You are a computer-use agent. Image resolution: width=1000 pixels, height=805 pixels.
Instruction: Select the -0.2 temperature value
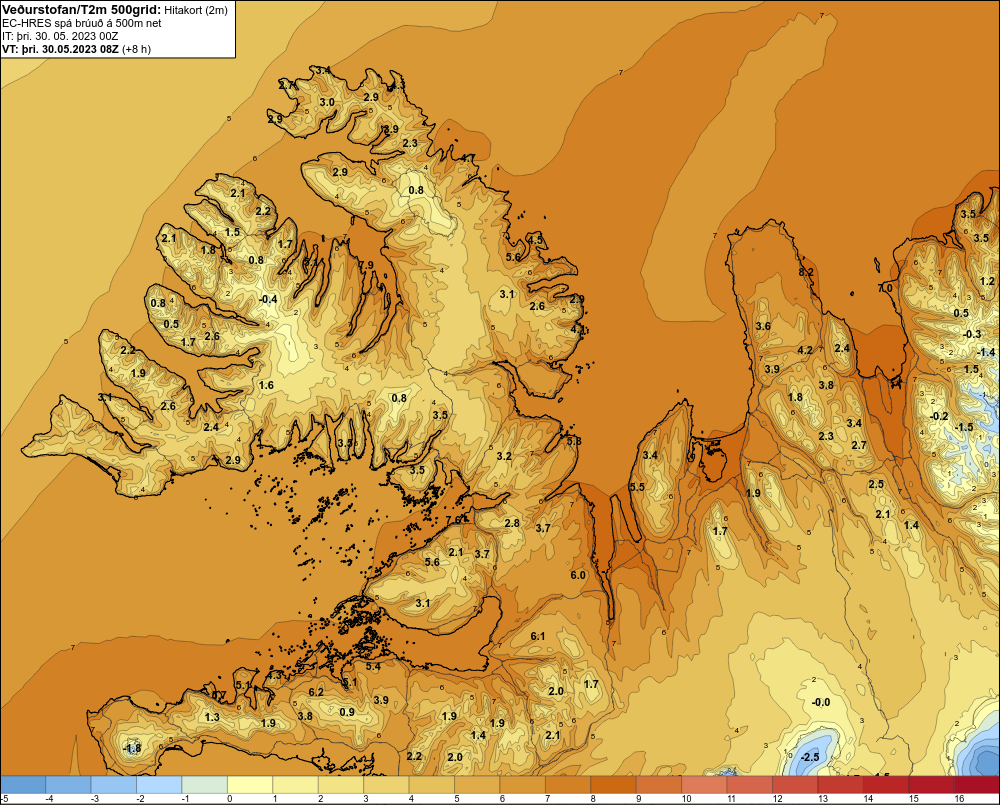point(939,417)
